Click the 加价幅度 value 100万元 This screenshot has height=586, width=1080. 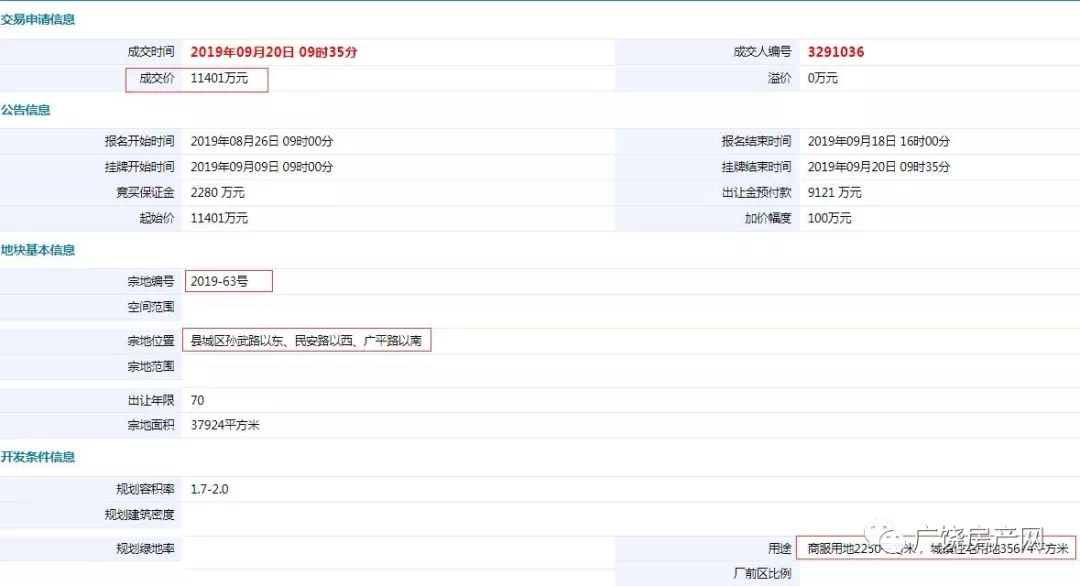tap(829, 218)
